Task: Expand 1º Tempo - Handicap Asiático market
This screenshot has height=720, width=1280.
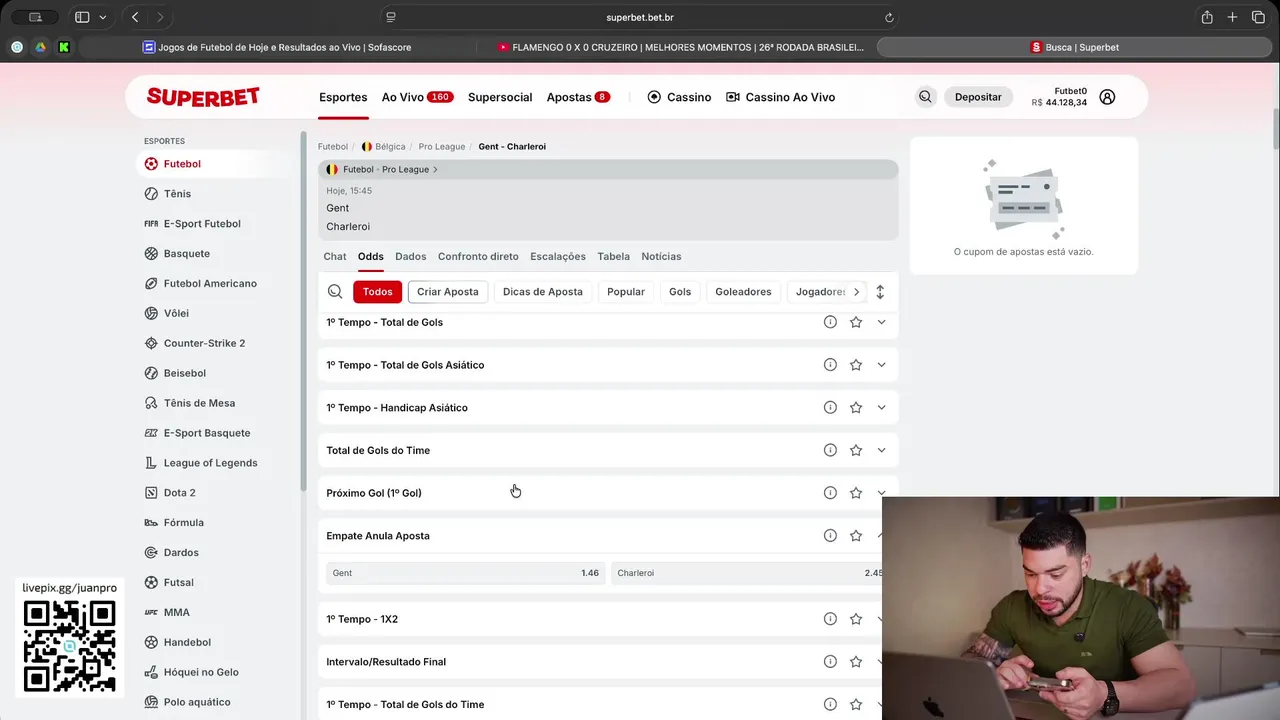Action: [881, 408]
